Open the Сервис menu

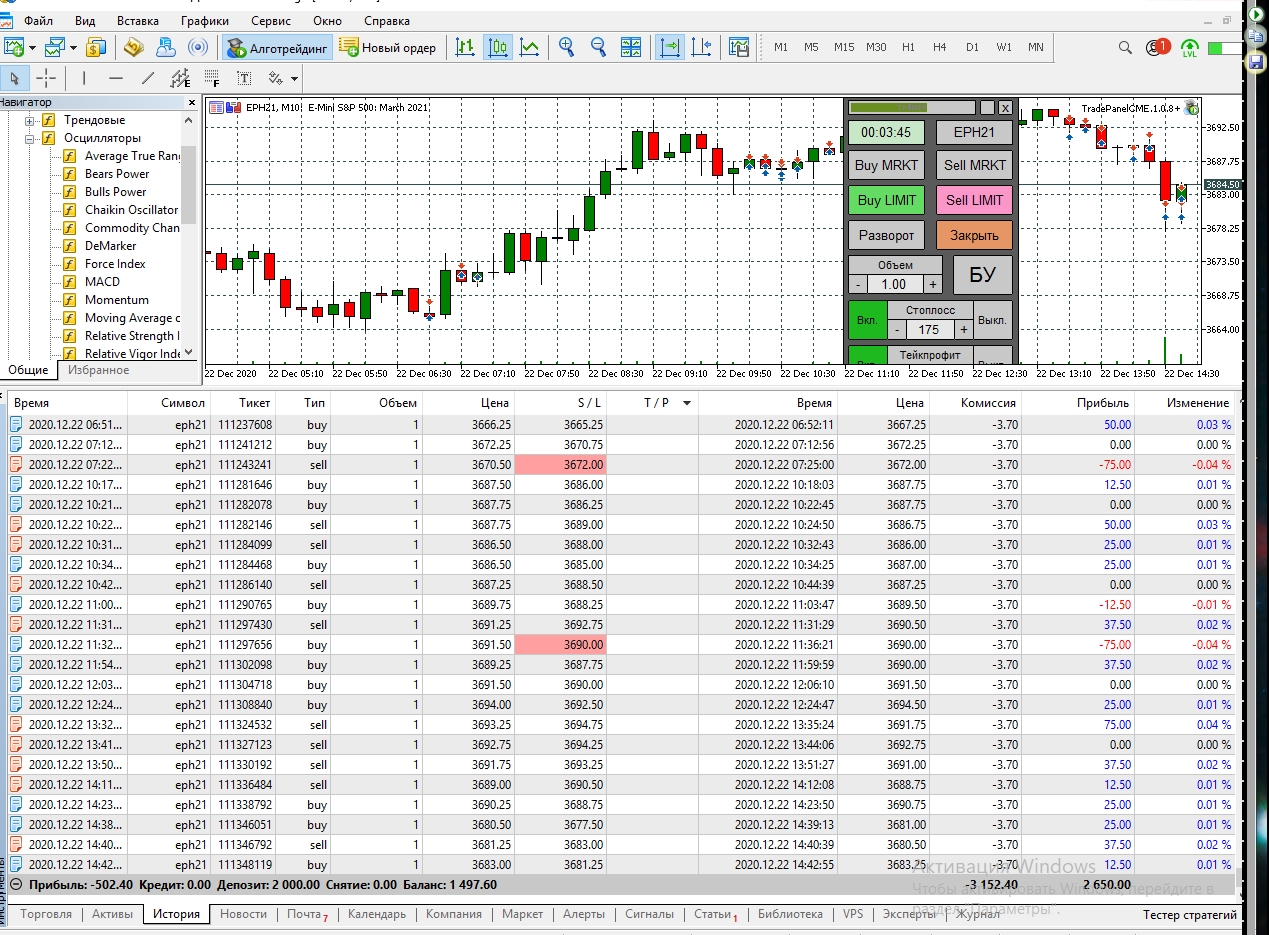pos(271,20)
